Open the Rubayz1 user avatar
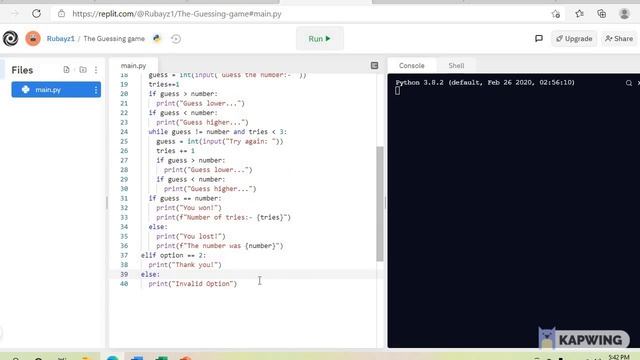640x360 pixels. point(33,38)
